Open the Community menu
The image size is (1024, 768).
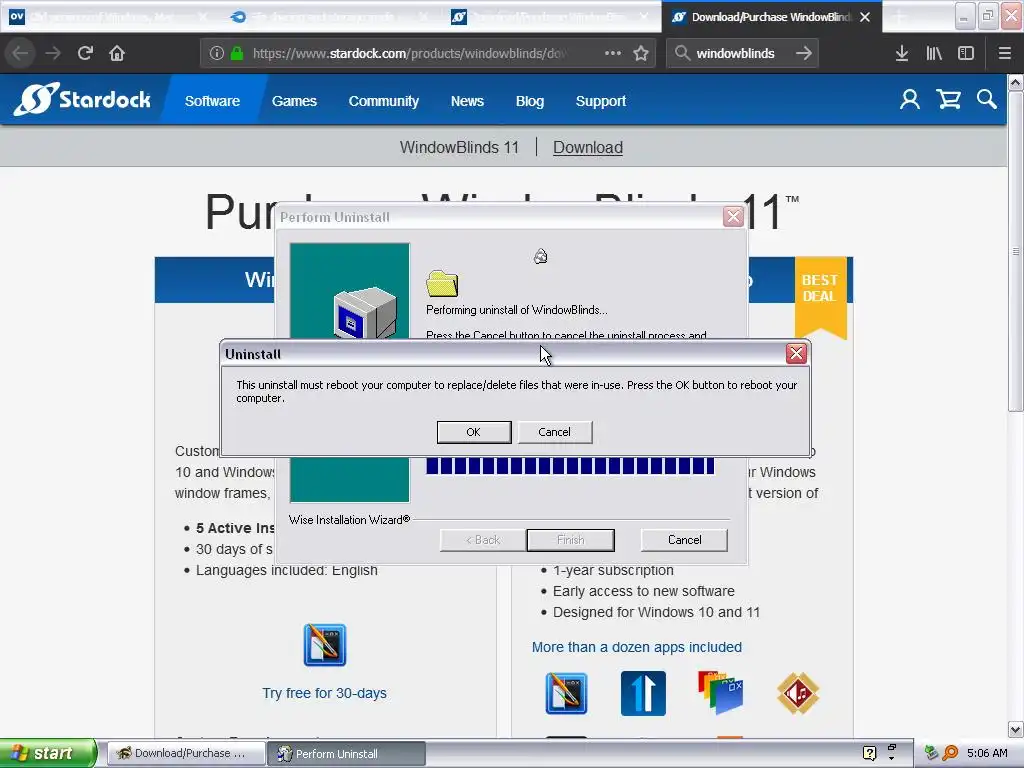pos(383,101)
